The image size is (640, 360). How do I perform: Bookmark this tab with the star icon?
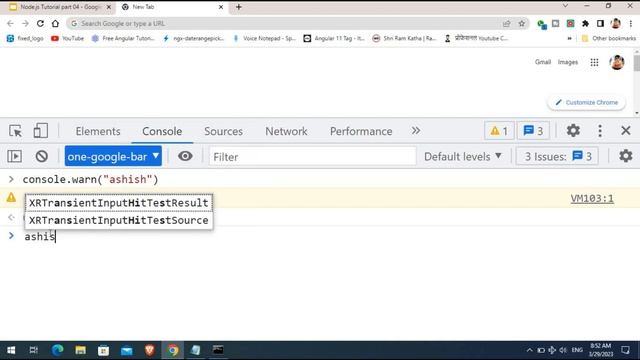click(x=522, y=24)
